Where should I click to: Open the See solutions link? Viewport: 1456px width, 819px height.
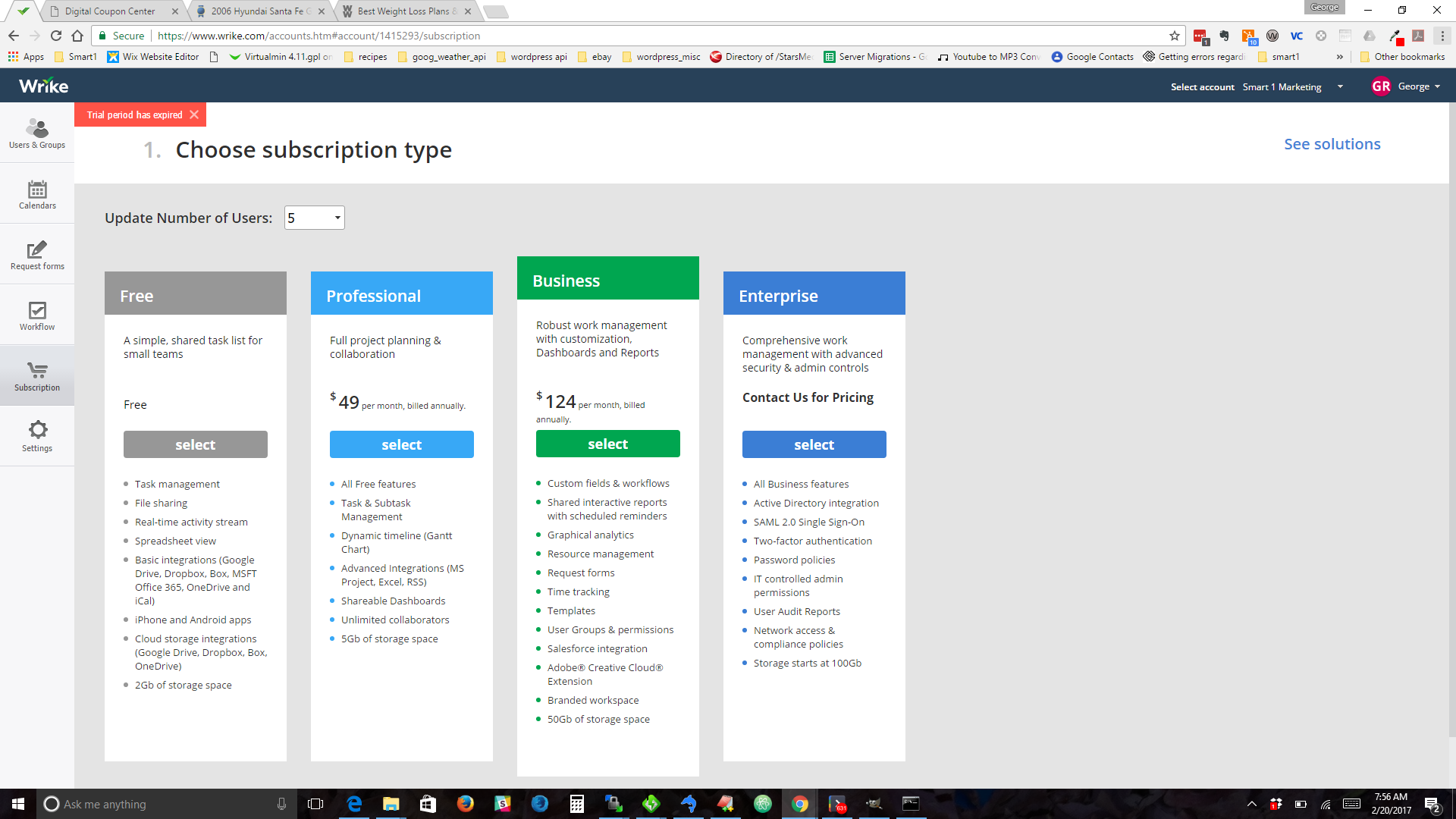pos(1332,144)
